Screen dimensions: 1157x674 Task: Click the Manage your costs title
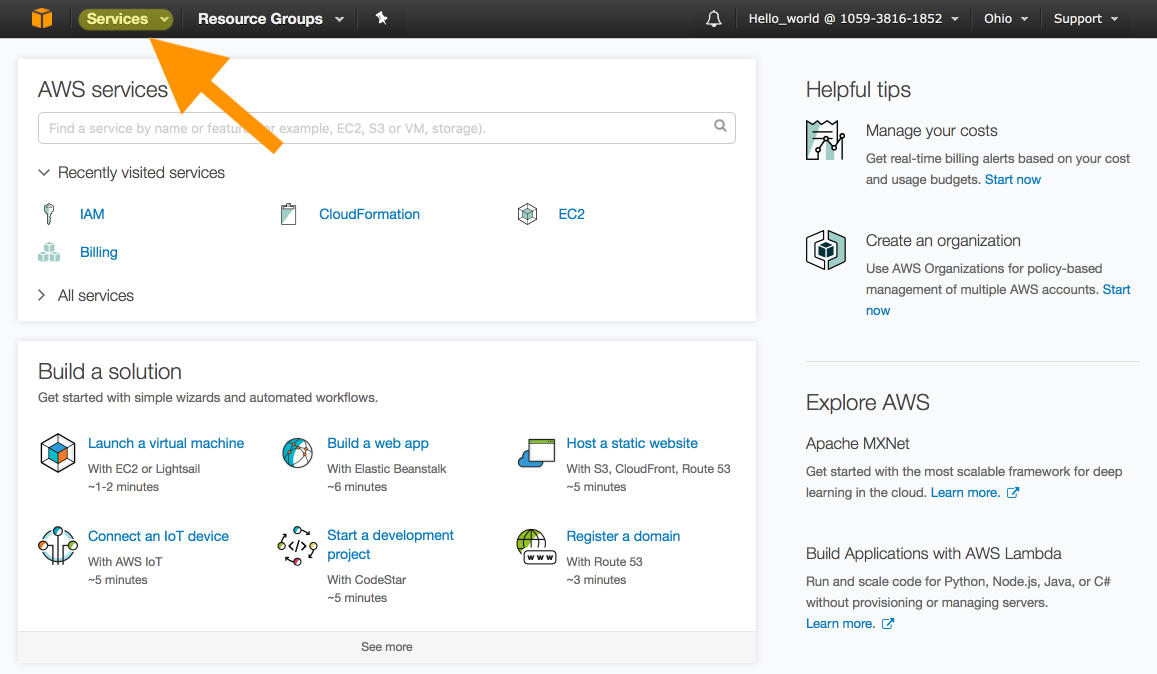(x=931, y=131)
